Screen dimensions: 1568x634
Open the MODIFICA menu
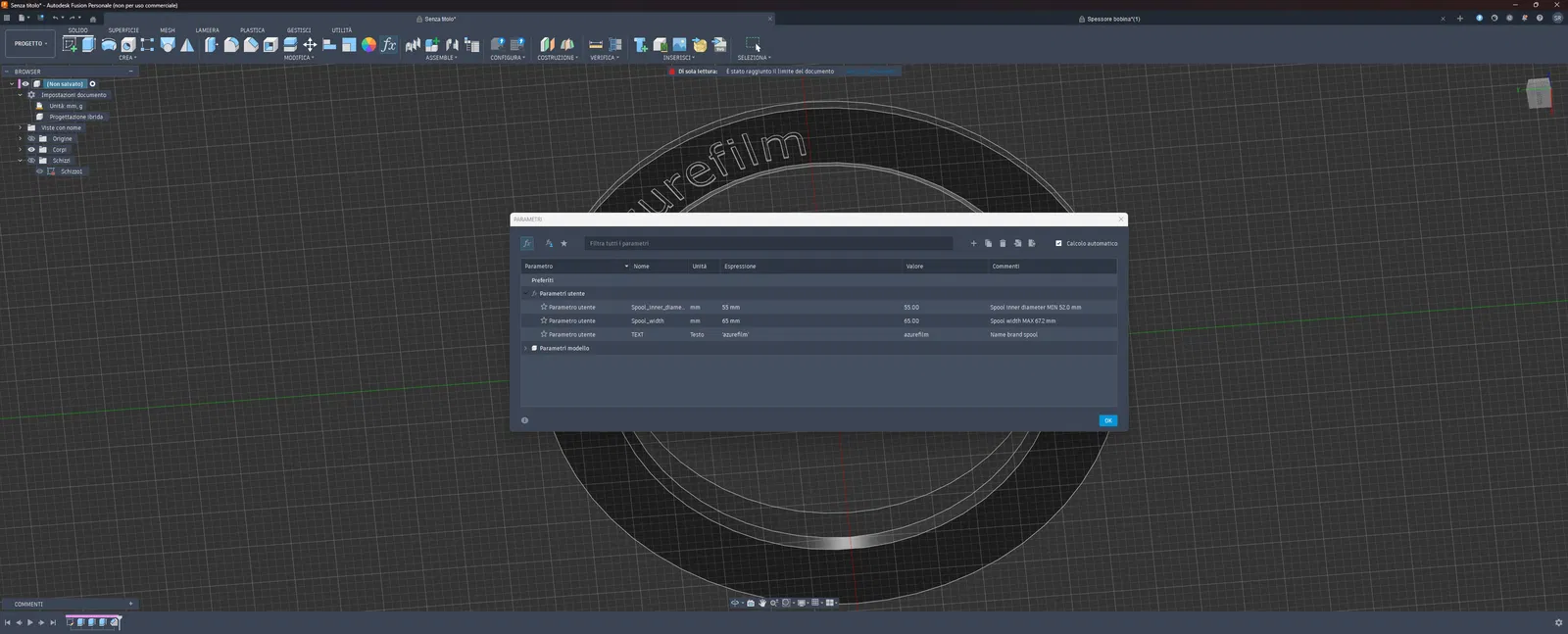tap(299, 58)
